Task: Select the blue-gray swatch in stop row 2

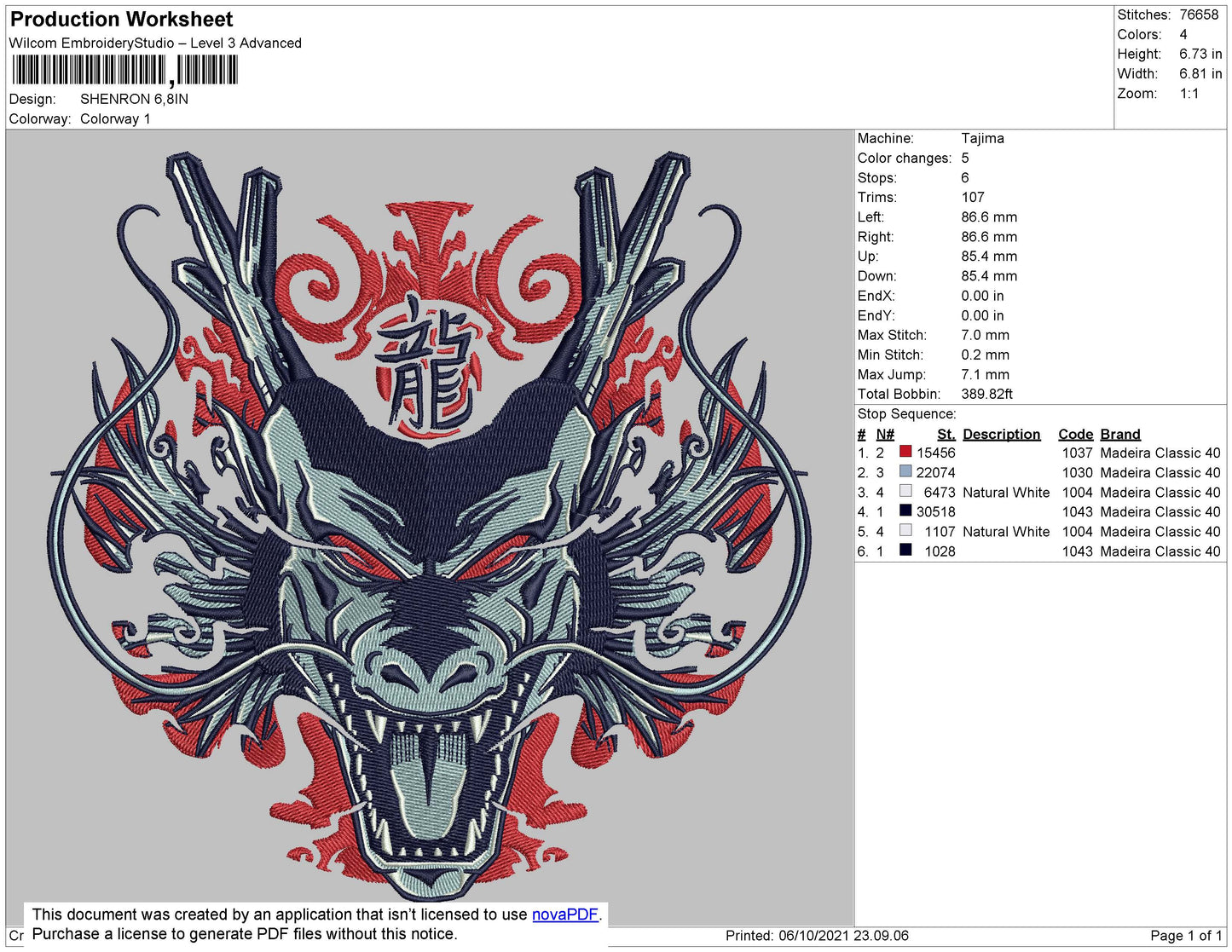Action: (905, 471)
